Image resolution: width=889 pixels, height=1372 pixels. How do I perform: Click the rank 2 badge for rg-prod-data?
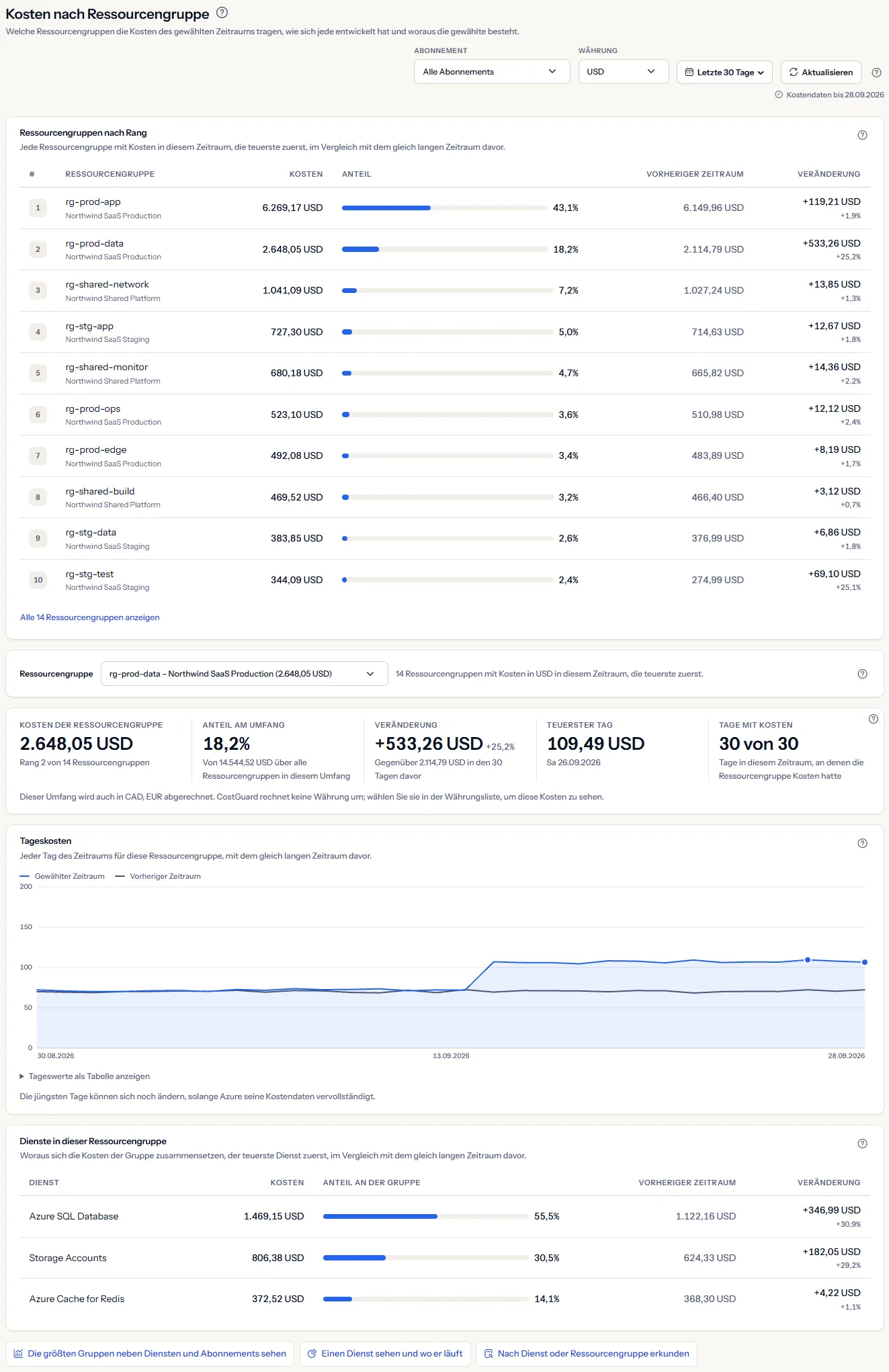[38, 249]
